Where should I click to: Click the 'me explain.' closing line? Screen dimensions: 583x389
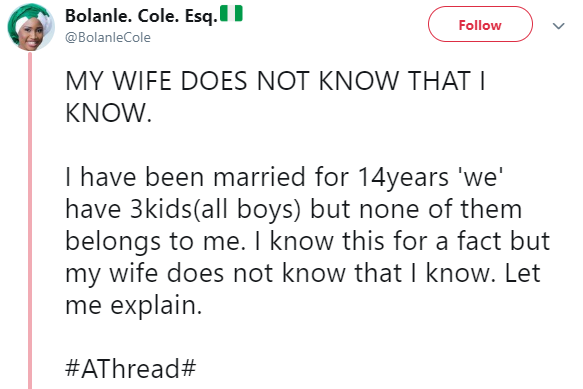click(134, 306)
